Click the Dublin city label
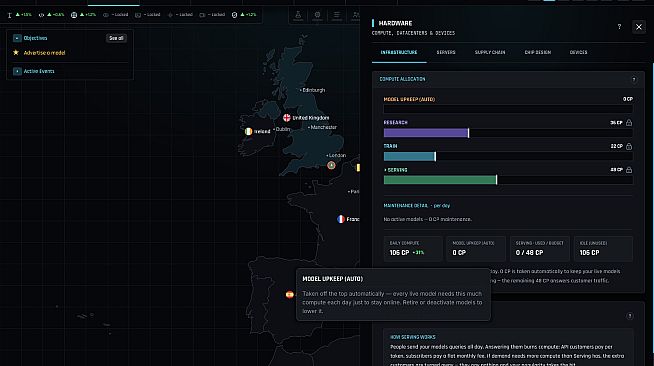The height and width of the screenshot is (366, 654). pyautogui.click(x=282, y=129)
